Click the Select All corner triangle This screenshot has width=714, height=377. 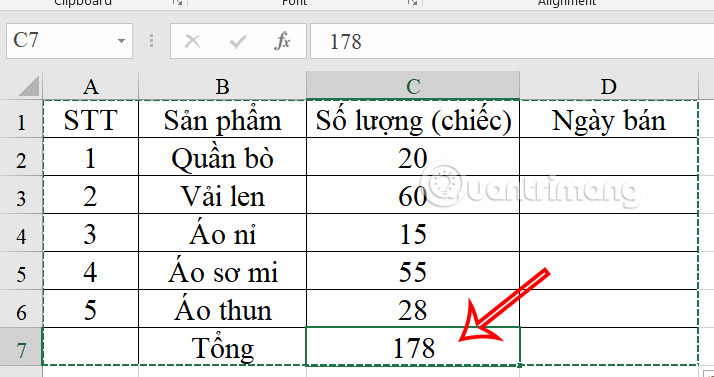pos(29,86)
